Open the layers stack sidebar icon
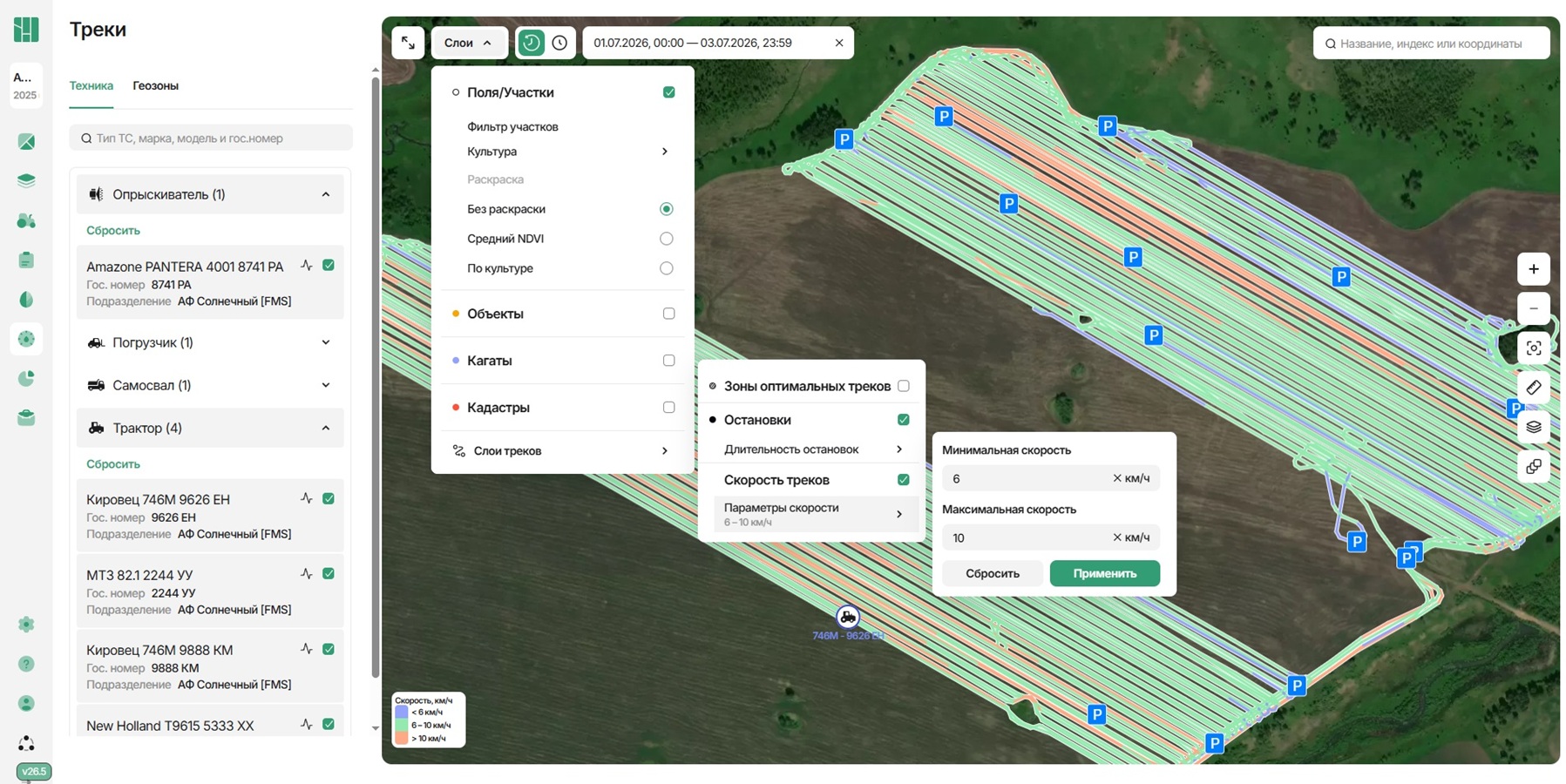This screenshot has height=784, width=1566. point(26,180)
